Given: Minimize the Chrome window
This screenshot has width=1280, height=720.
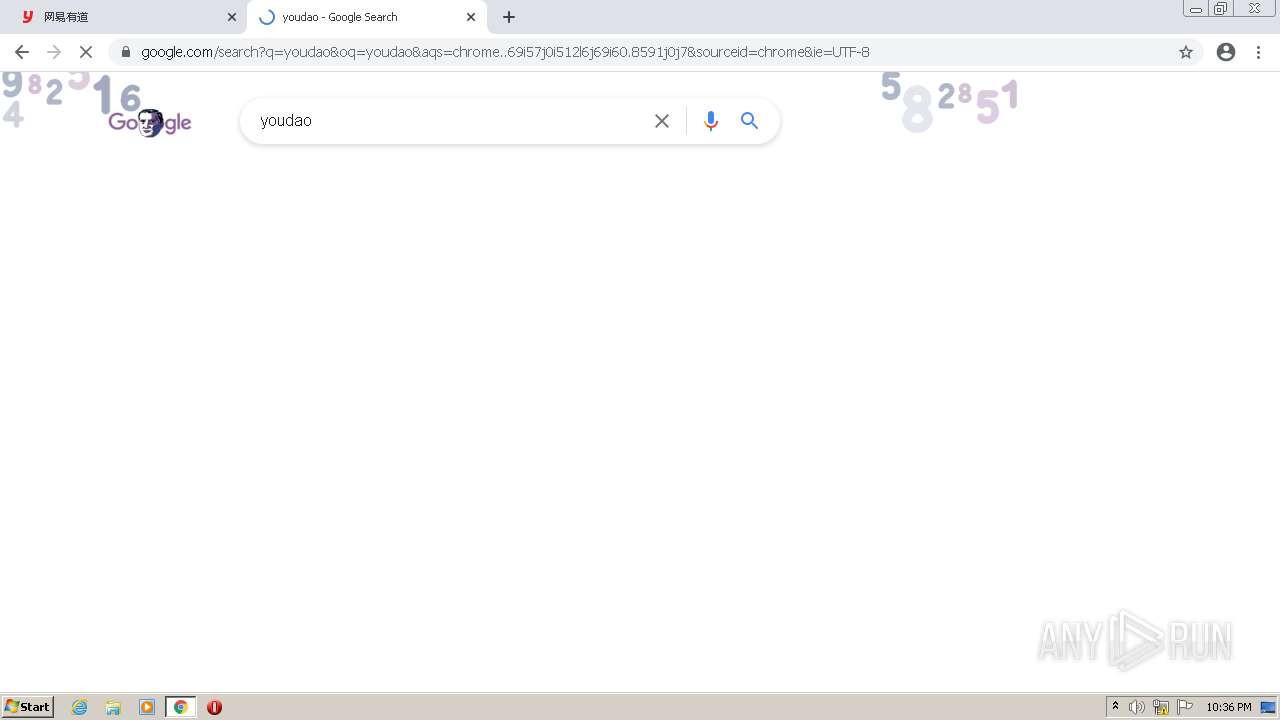Looking at the screenshot, I should pos(1196,9).
